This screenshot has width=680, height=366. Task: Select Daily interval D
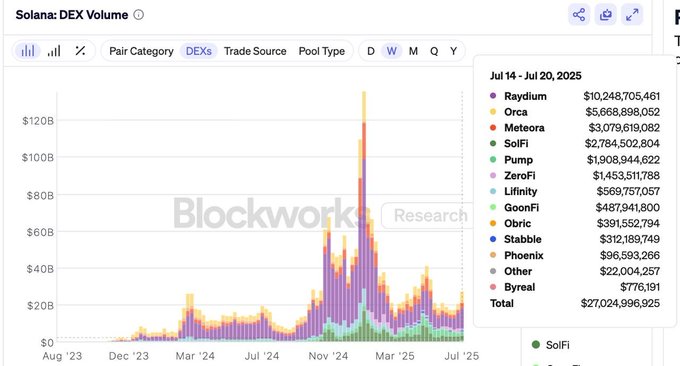point(371,51)
